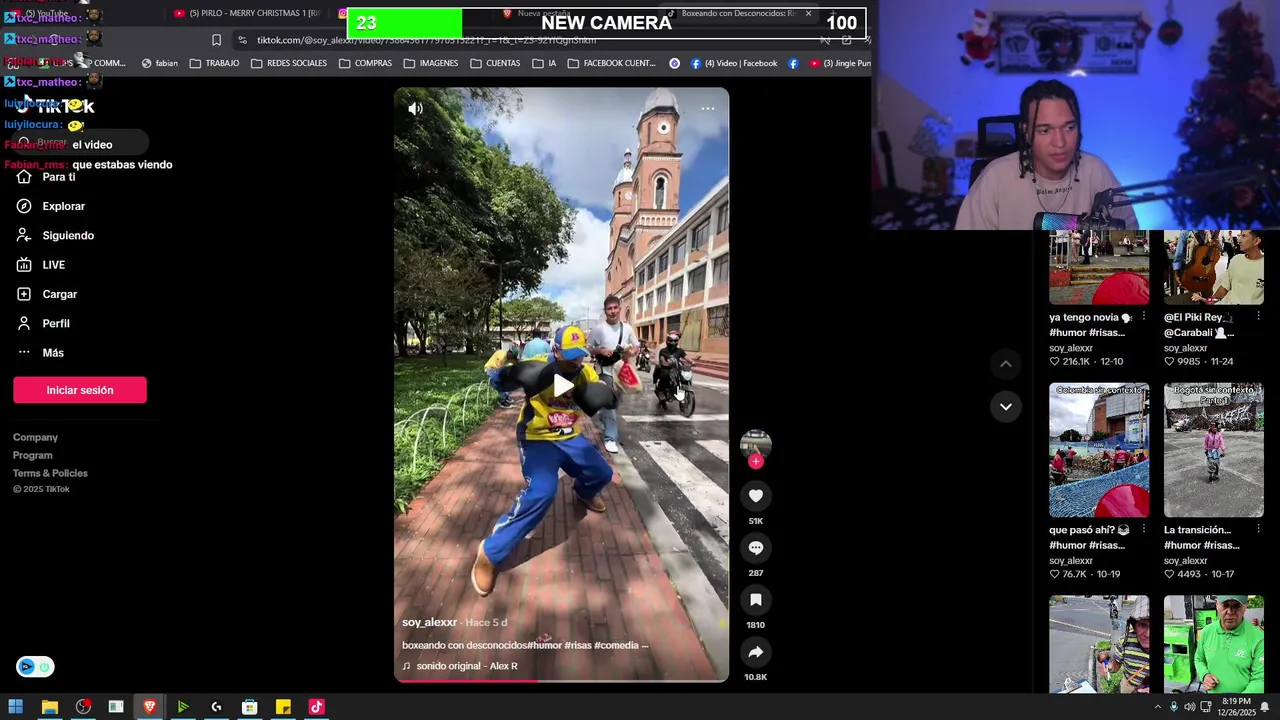
Task: Open Logitech G HUB from the taskbar
Action: (x=216, y=707)
